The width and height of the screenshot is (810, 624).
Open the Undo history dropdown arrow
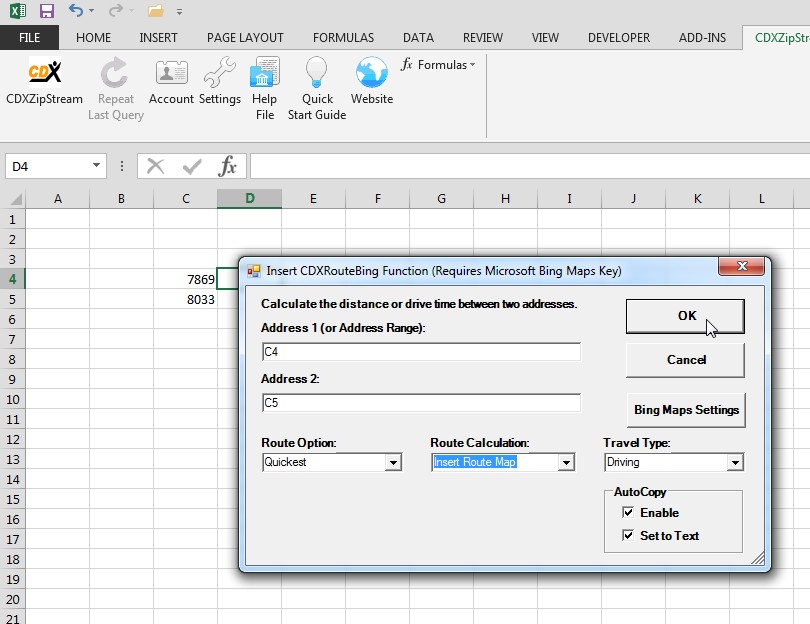(x=91, y=11)
